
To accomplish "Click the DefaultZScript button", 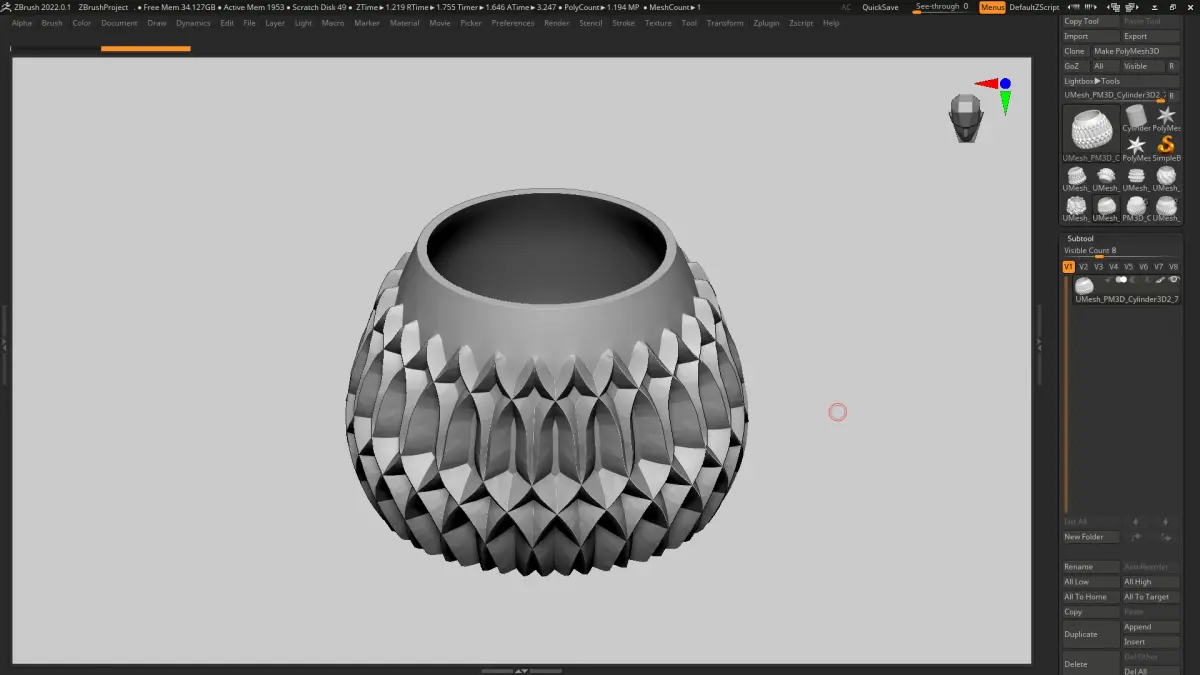I will click(1034, 7).
